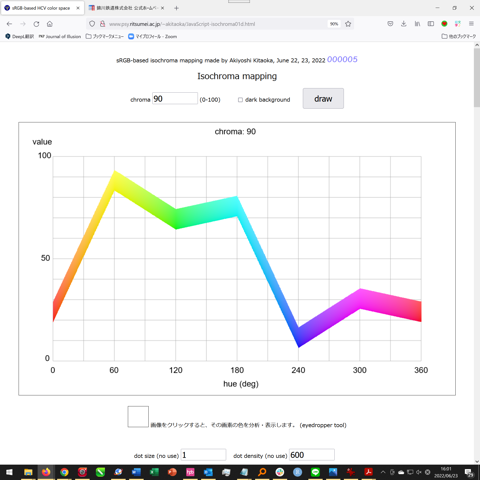Click the chroma: 90 chart title

(x=235, y=132)
